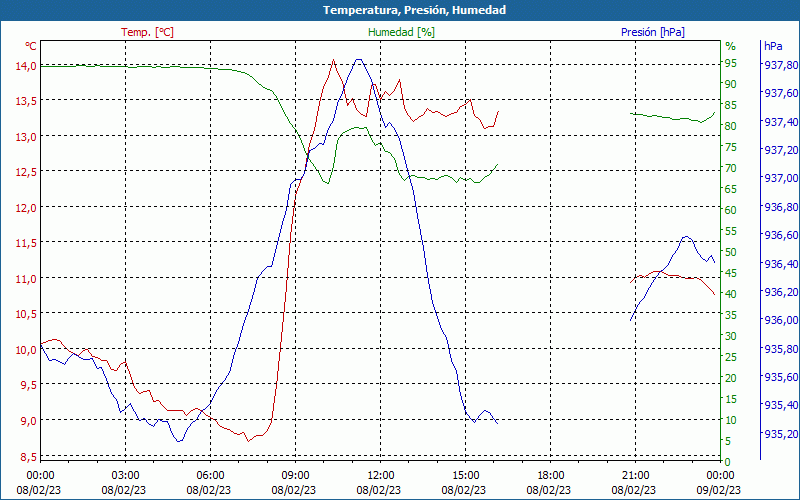Click the 09:00 time axis label
The width and height of the screenshot is (800, 500).
tap(293, 476)
